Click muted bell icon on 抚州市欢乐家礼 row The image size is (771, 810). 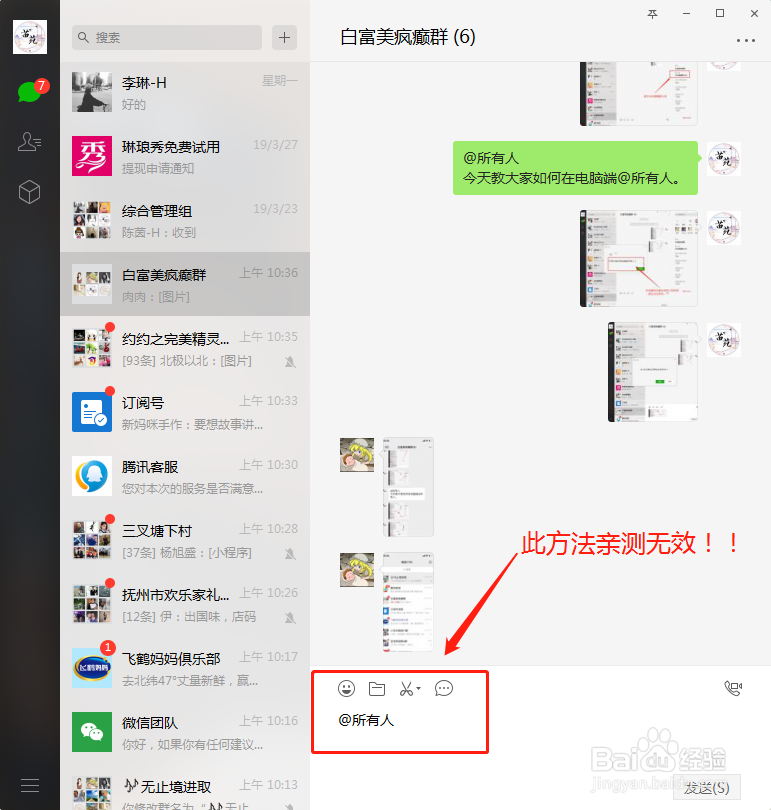click(x=290, y=618)
